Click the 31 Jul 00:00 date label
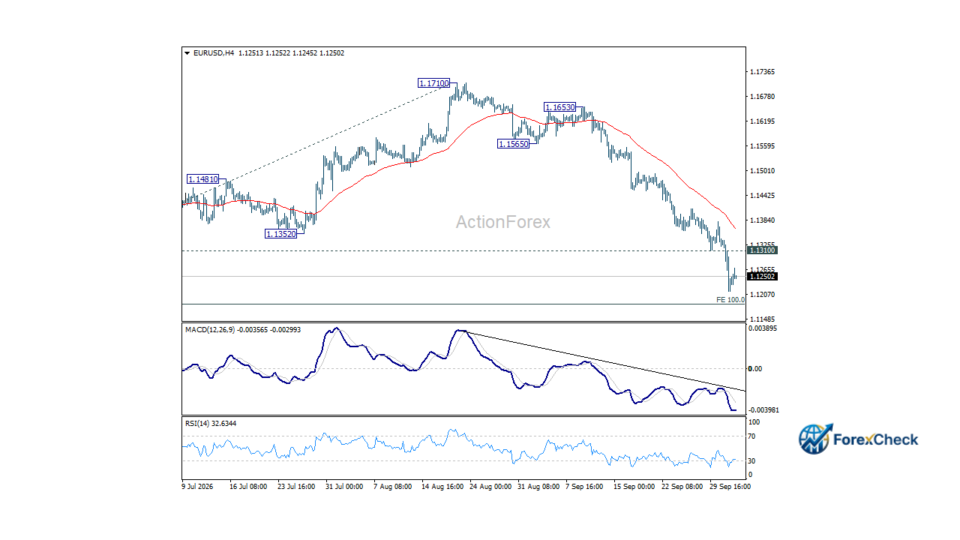 (x=344, y=487)
